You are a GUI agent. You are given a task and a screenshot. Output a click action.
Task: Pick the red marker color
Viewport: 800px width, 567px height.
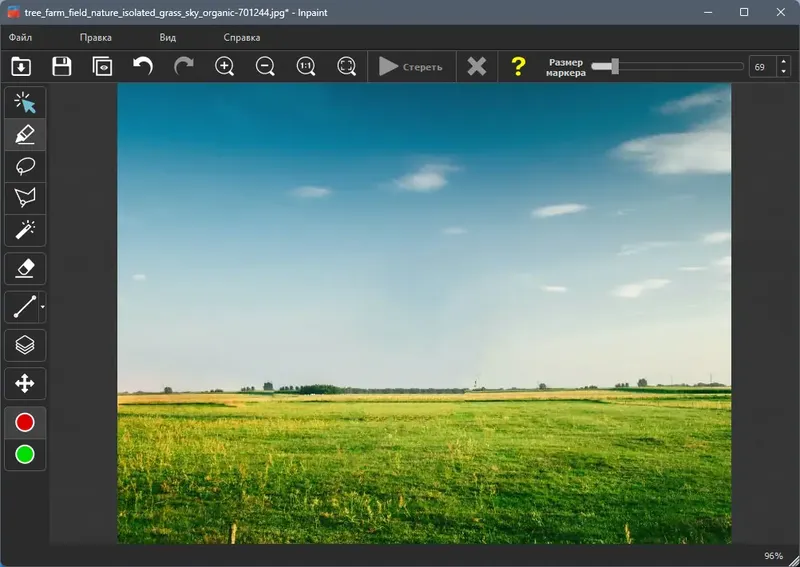click(x=25, y=423)
